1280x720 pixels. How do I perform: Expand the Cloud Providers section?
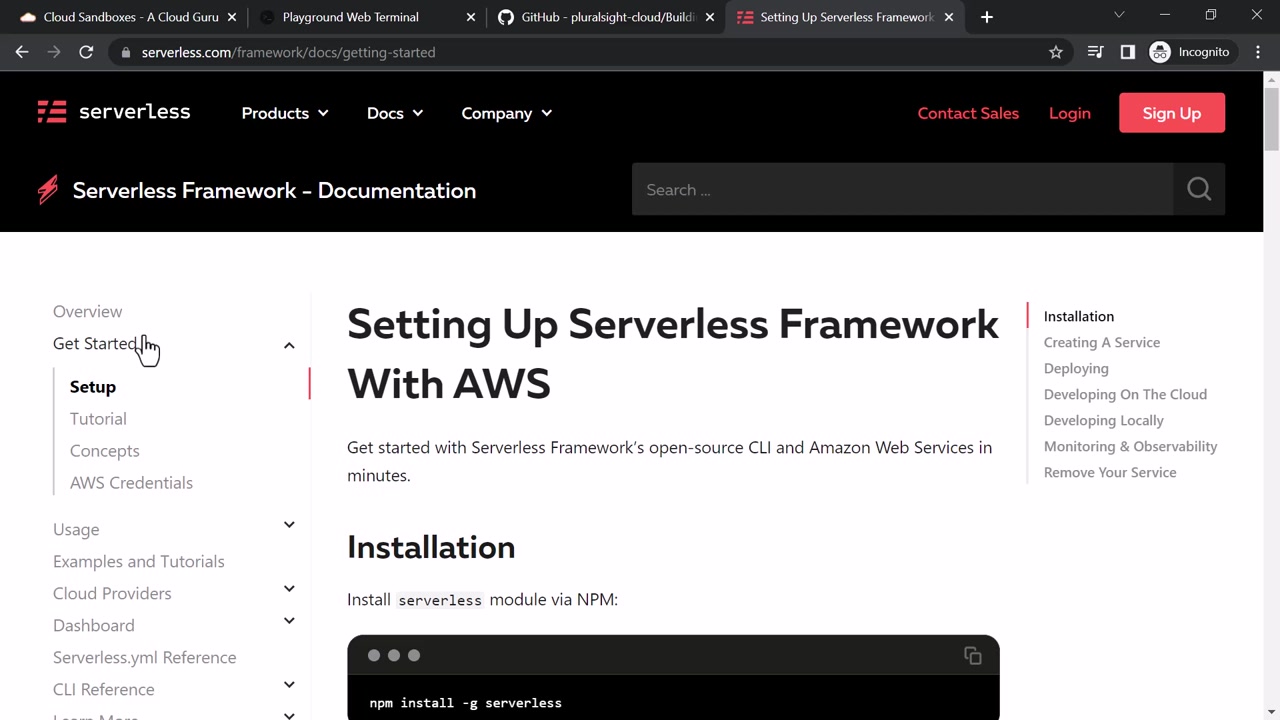tap(289, 589)
